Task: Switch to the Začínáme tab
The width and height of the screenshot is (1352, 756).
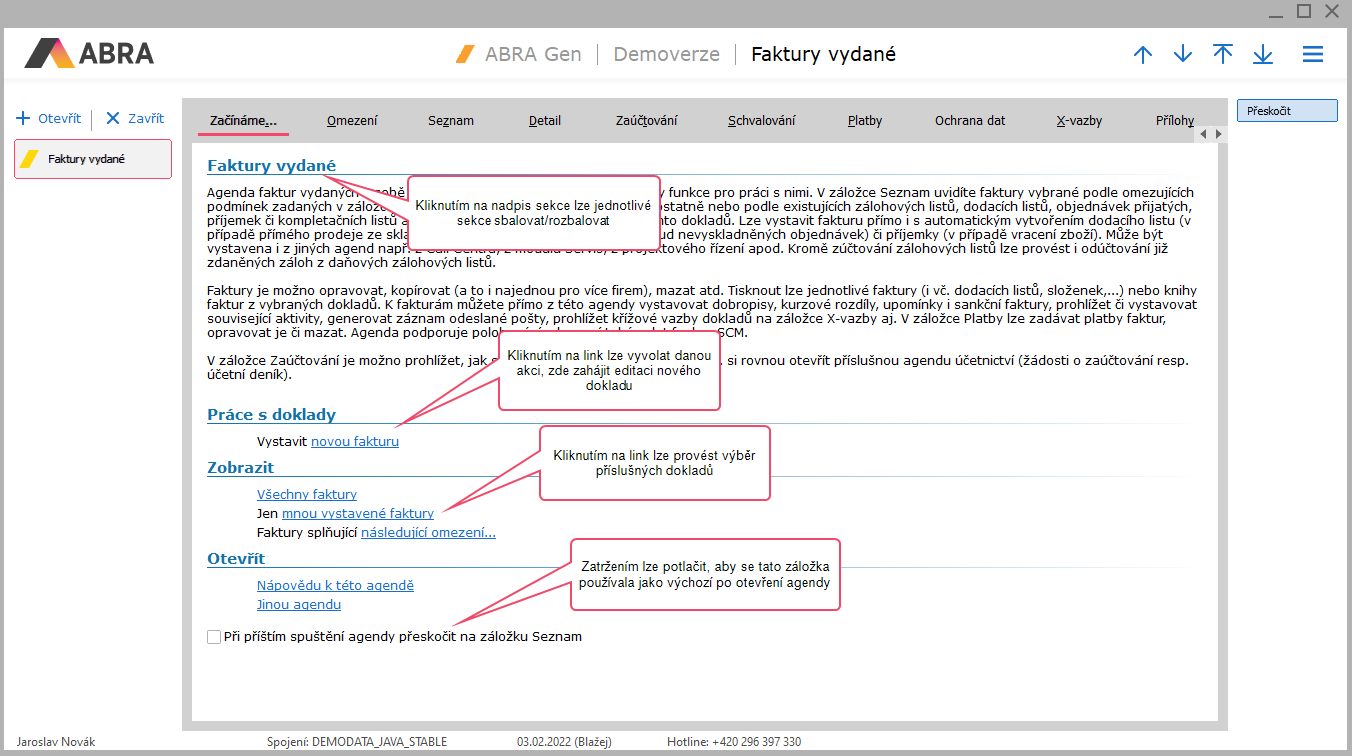Action: [x=243, y=120]
